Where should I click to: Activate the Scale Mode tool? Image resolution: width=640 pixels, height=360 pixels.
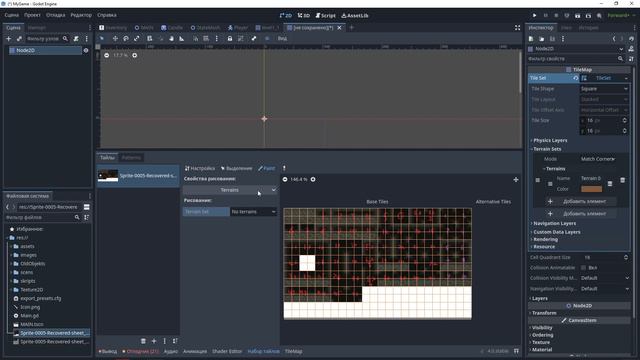(x=137, y=38)
